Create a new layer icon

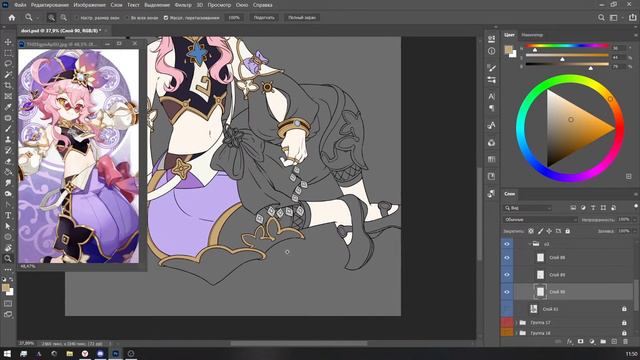coord(614,342)
